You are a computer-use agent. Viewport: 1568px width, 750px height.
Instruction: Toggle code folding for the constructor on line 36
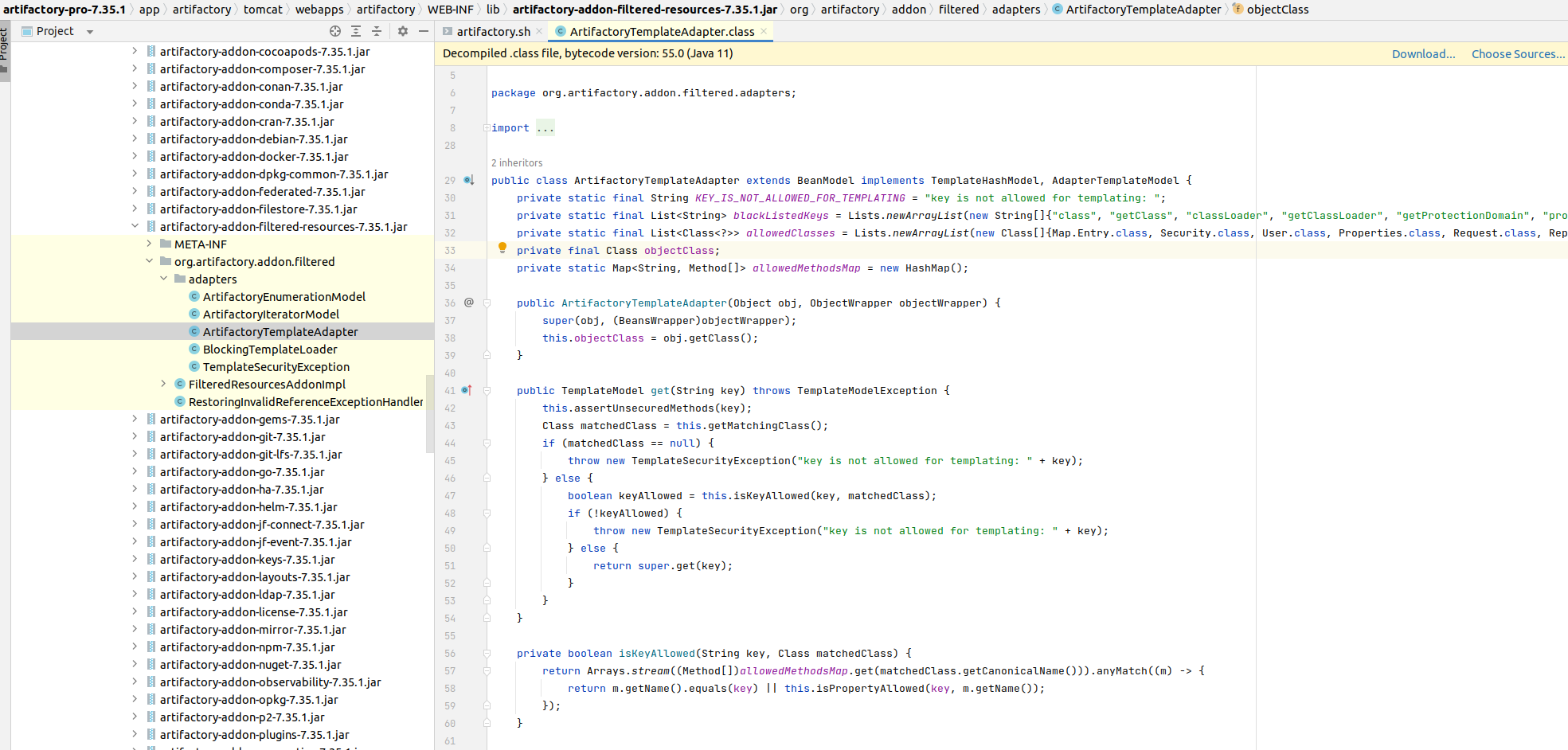pyautogui.click(x=487, y=303)
